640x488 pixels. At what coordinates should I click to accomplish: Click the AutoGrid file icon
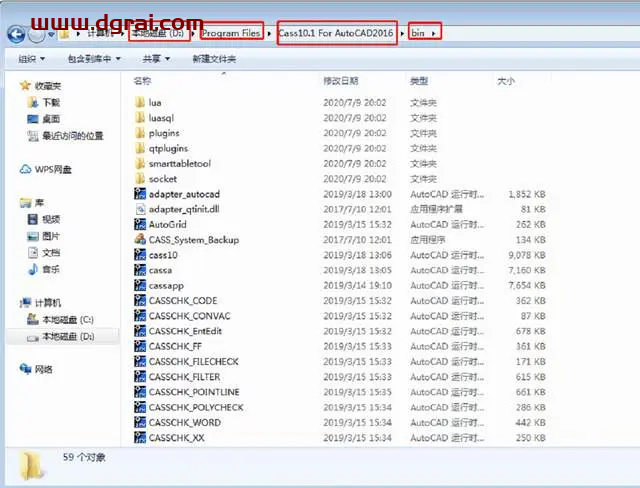coord(140,224)
